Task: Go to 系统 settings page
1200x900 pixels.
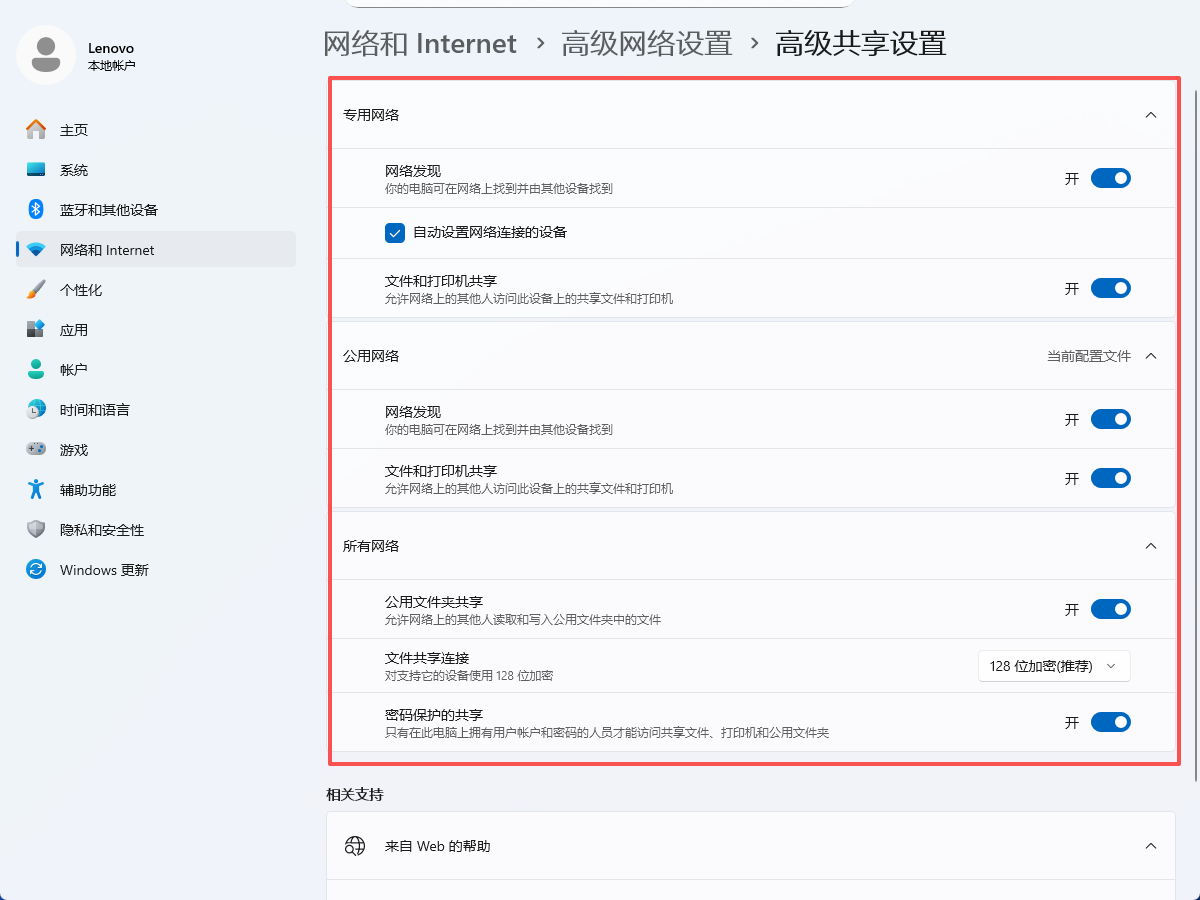Action: coord(74,170)
